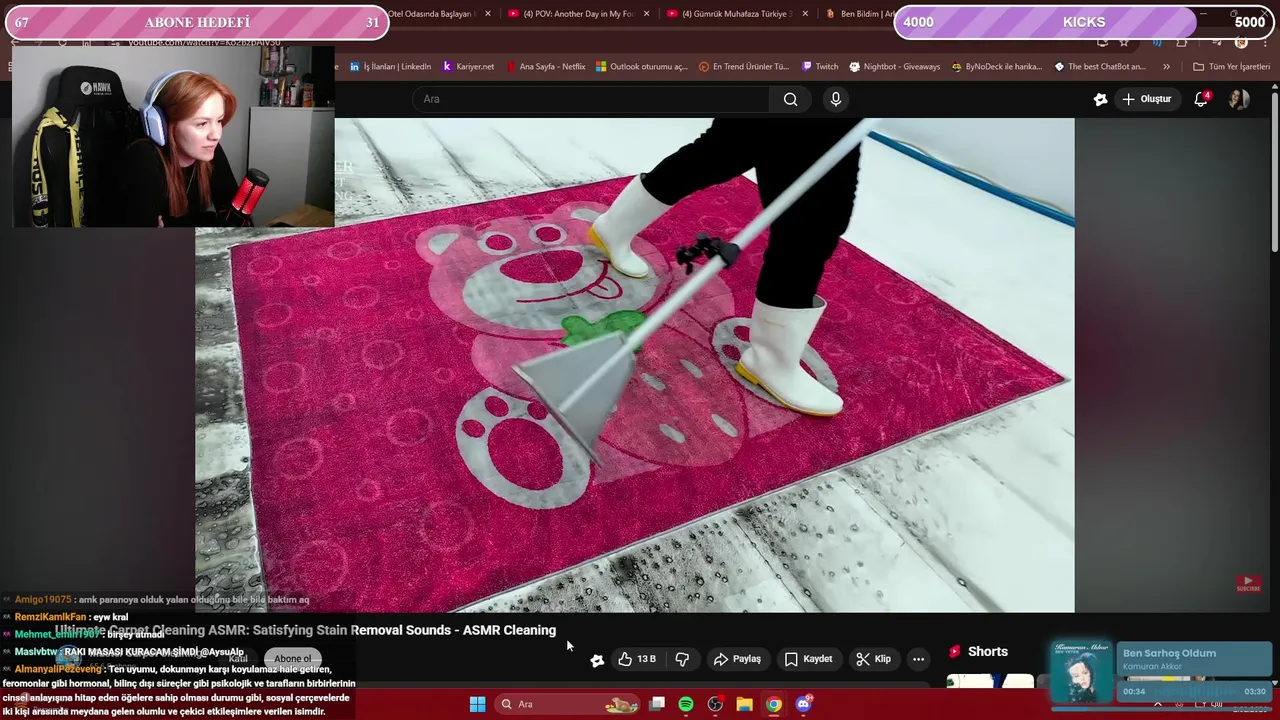Open the three-dot more actions menu
The height and width of the screenshot is (720, 1280).
918,659
